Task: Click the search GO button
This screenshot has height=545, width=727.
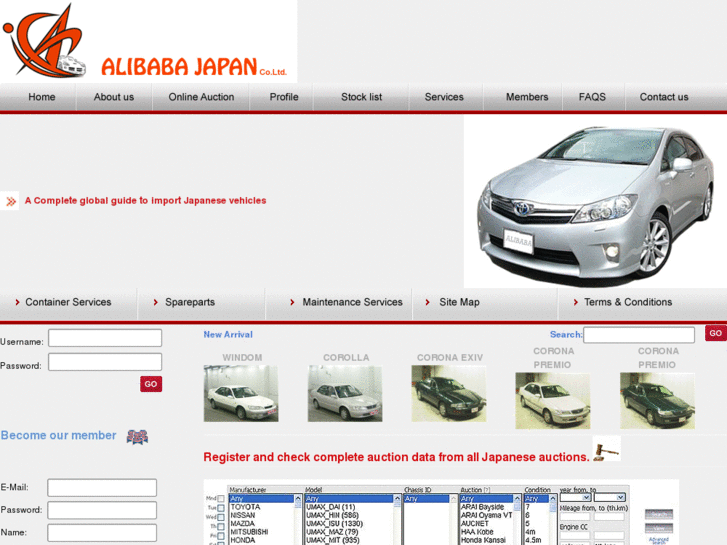Action: point(715,333)
